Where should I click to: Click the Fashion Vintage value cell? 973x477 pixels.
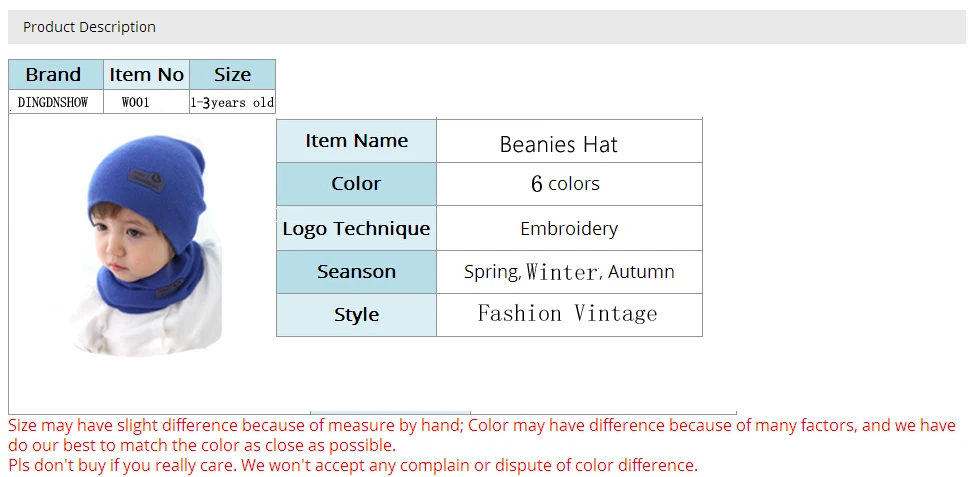570,315
